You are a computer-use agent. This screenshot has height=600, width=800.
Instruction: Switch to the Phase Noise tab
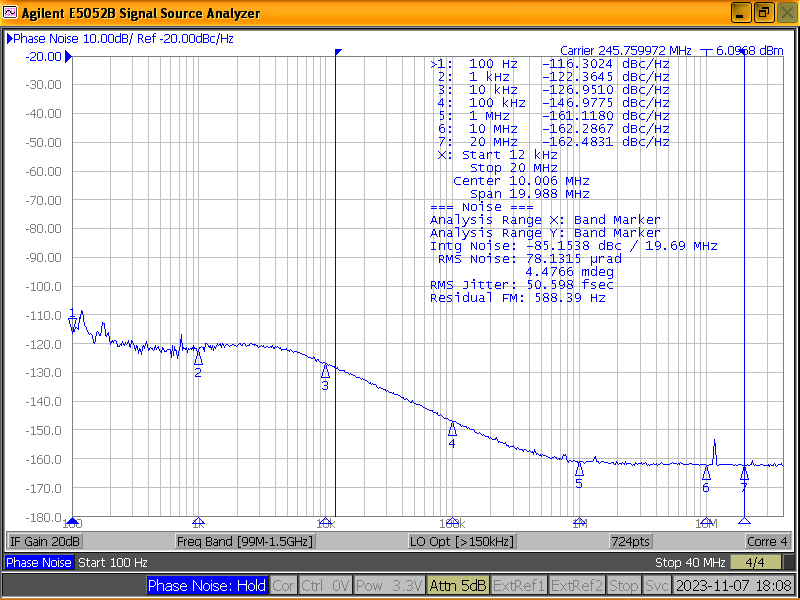(39, 562)
